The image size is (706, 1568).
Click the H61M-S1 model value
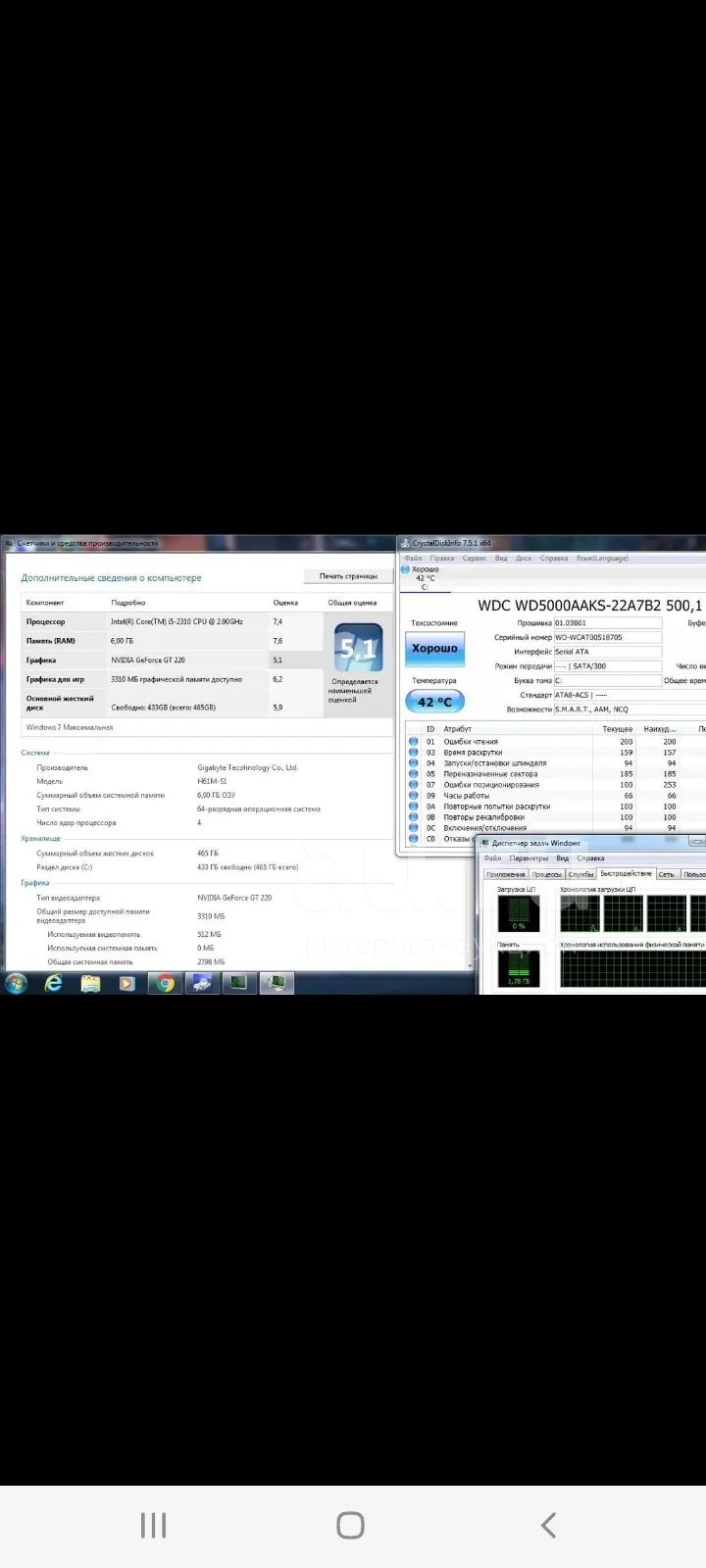pyautogui.click(x=212, y=782)
